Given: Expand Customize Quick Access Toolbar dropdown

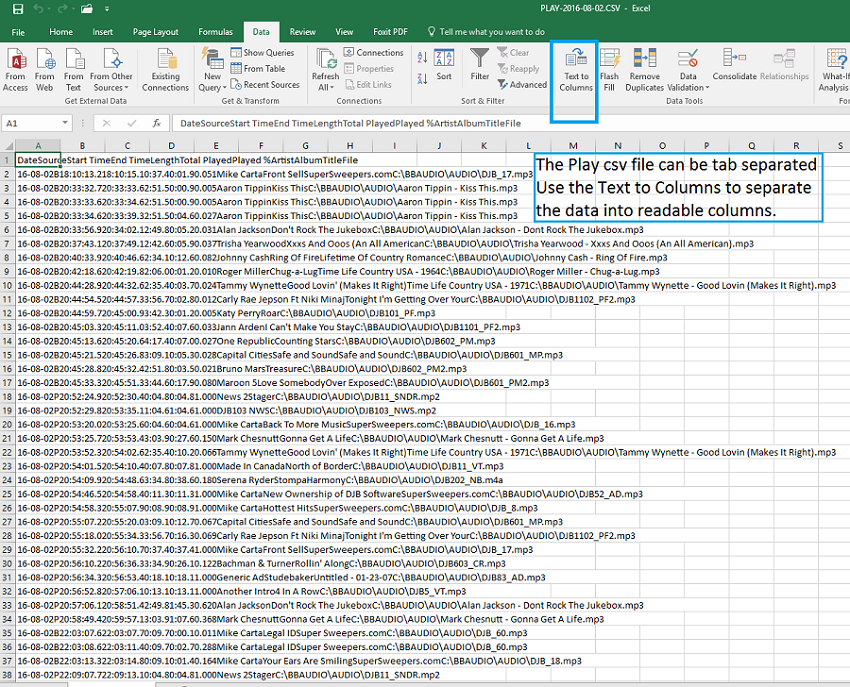Looking at the screenshot, I should tap(107, 9).
